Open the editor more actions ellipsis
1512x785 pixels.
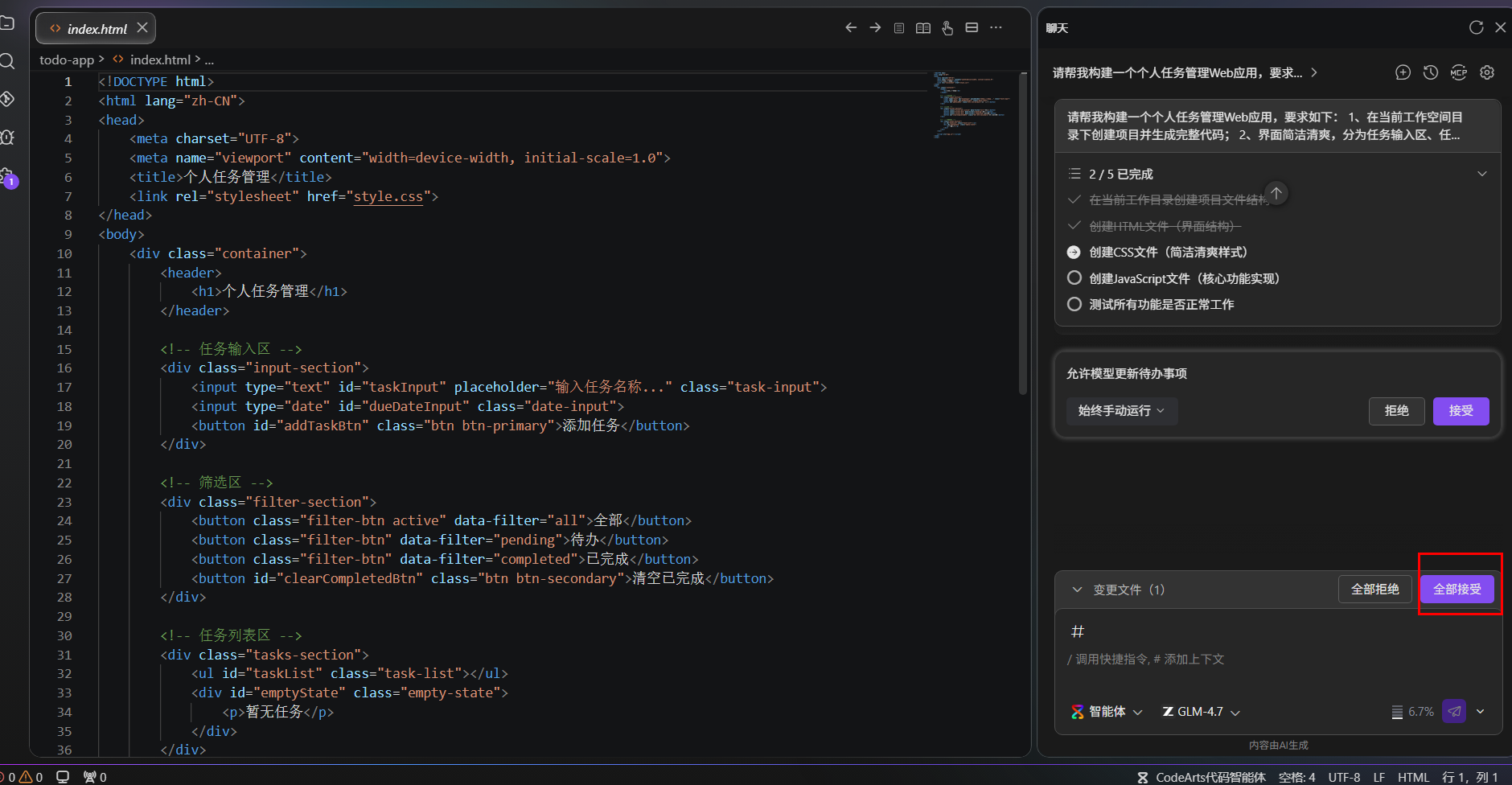point(996,27)
